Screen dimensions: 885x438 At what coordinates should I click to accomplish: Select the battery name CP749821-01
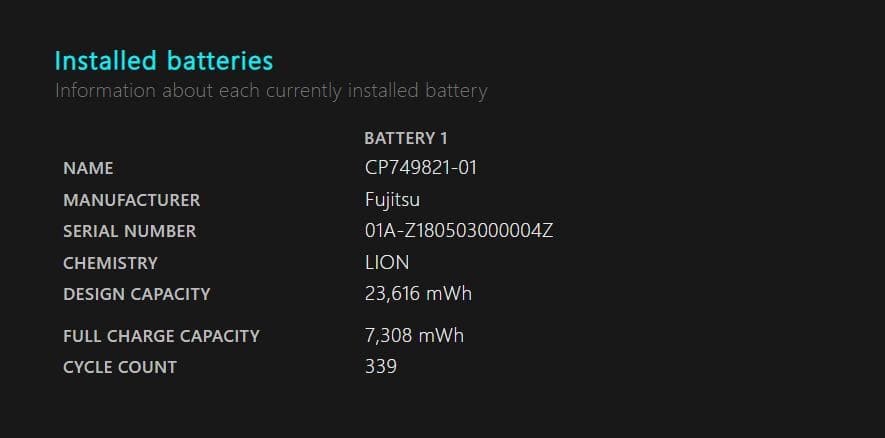[421, 168]
